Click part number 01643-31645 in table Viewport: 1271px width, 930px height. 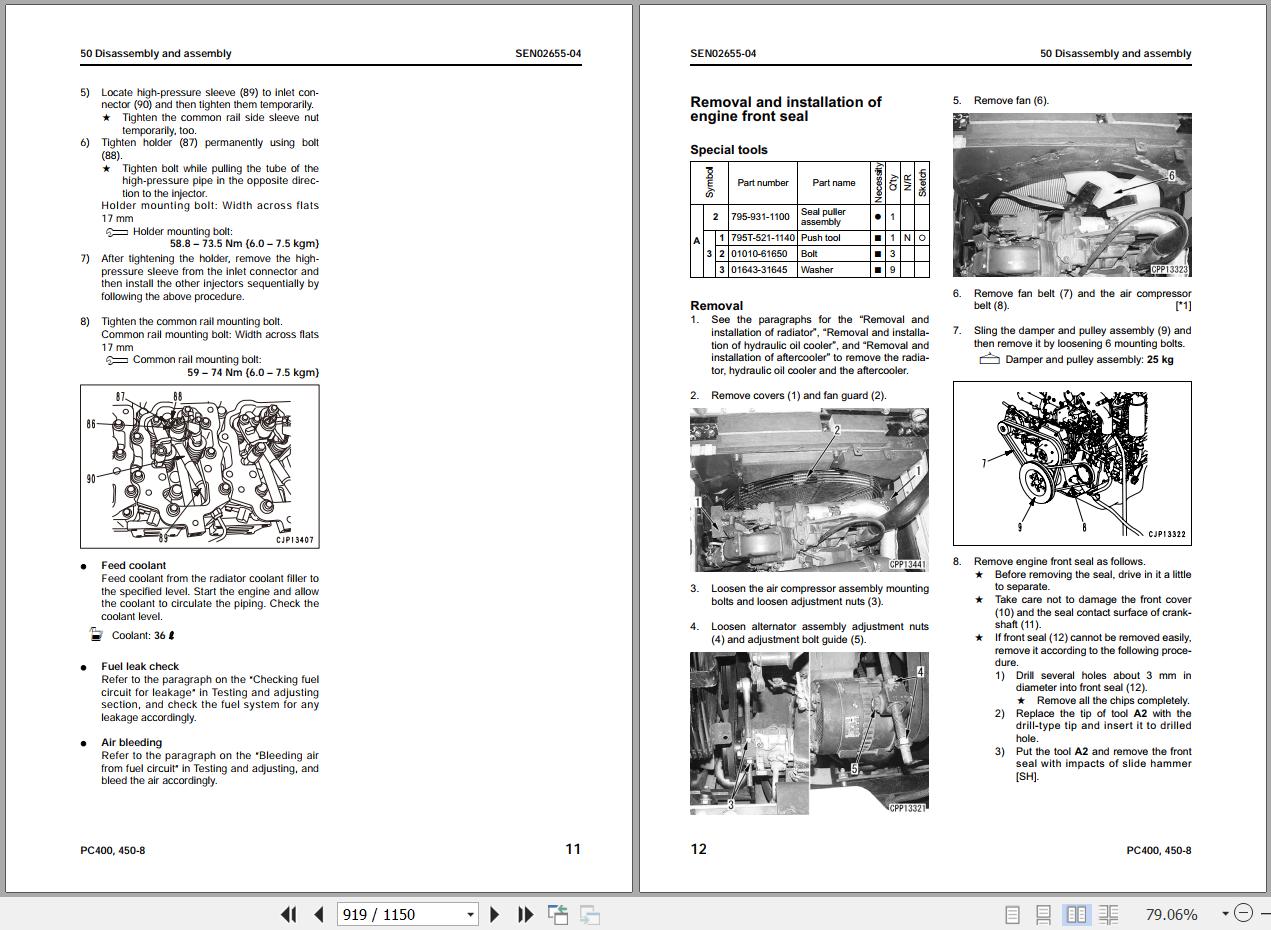759,270
